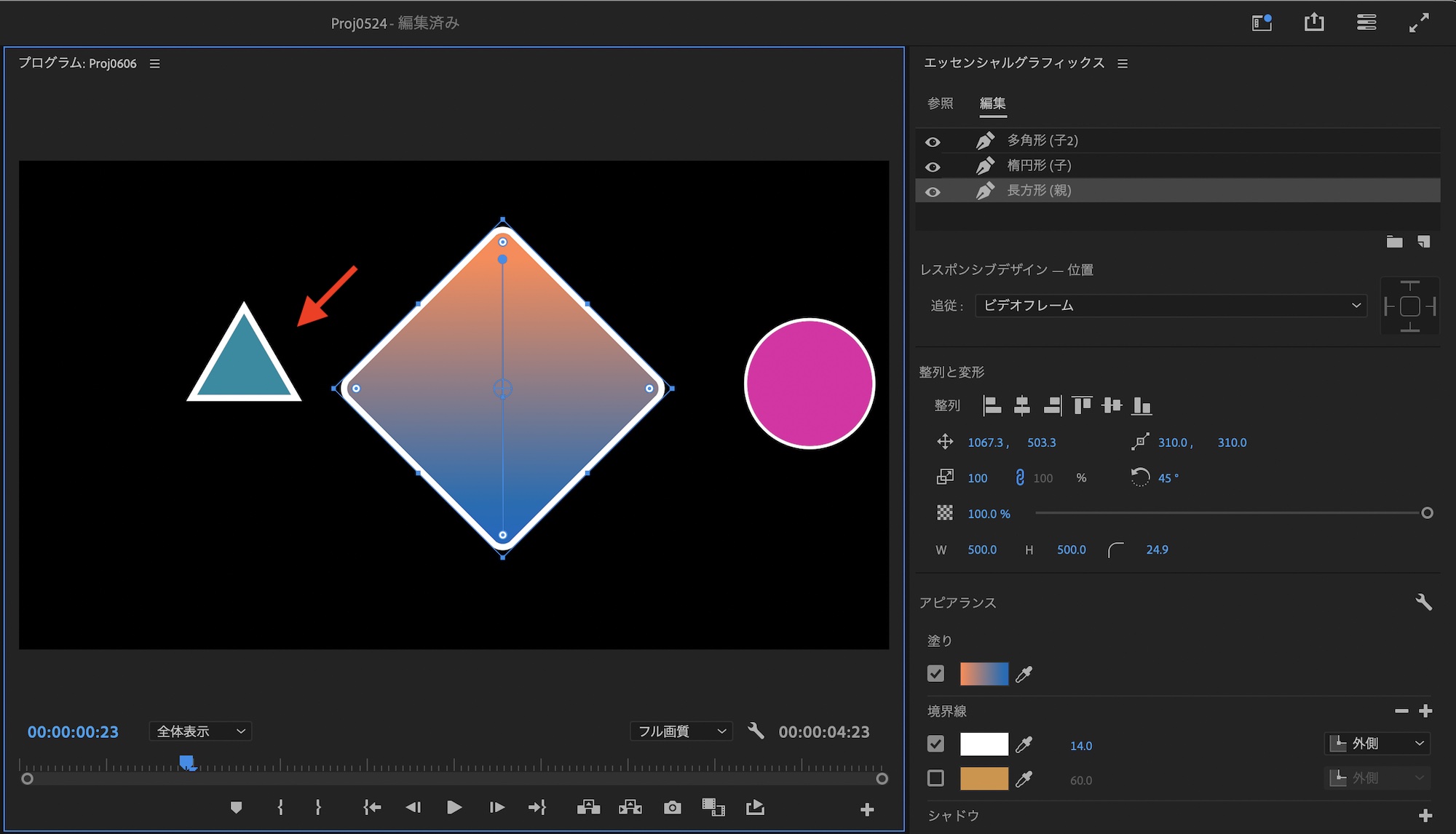Switch to the 参照 tab

click(940, 103)
